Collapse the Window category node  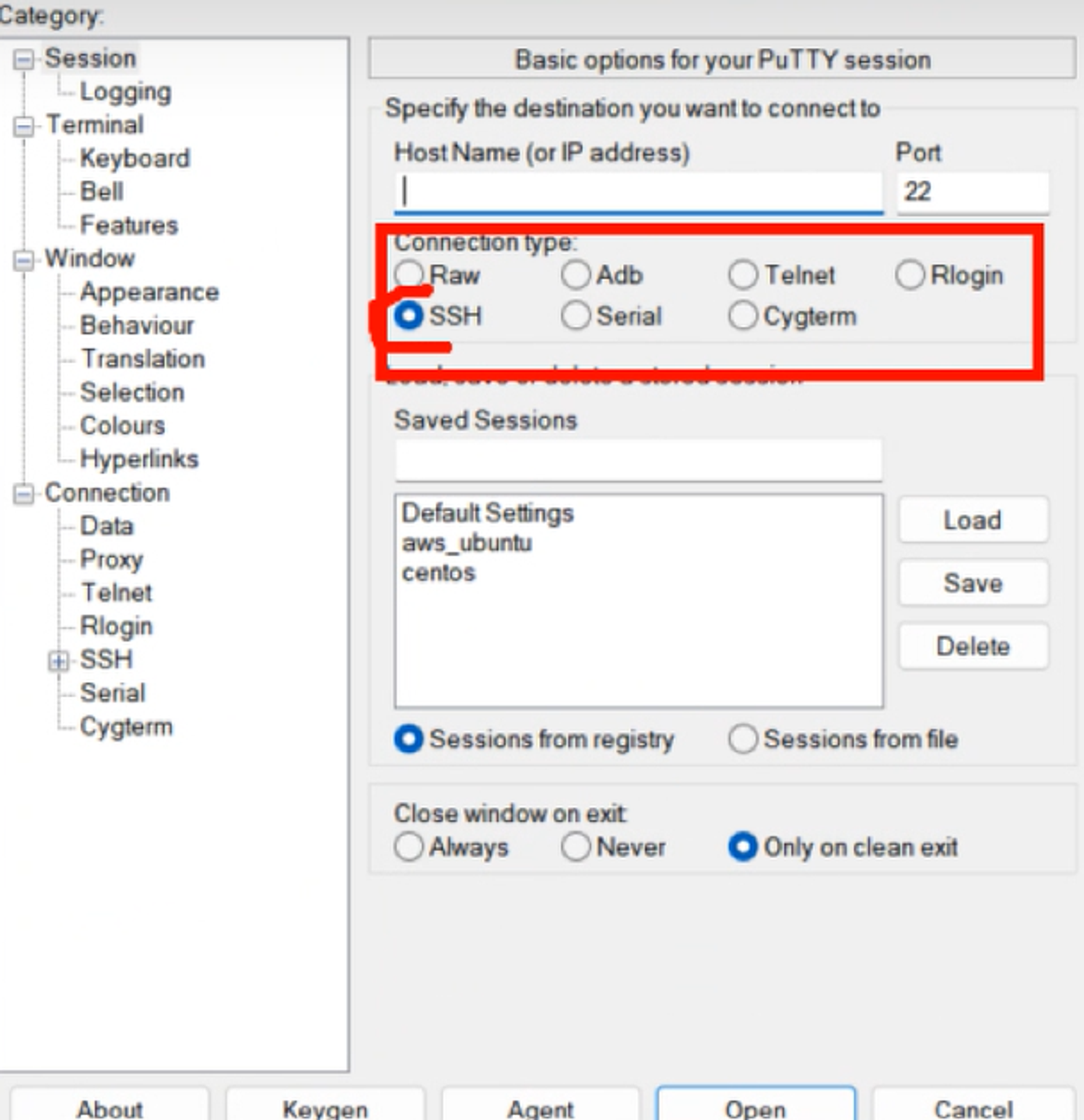point(23,260)
